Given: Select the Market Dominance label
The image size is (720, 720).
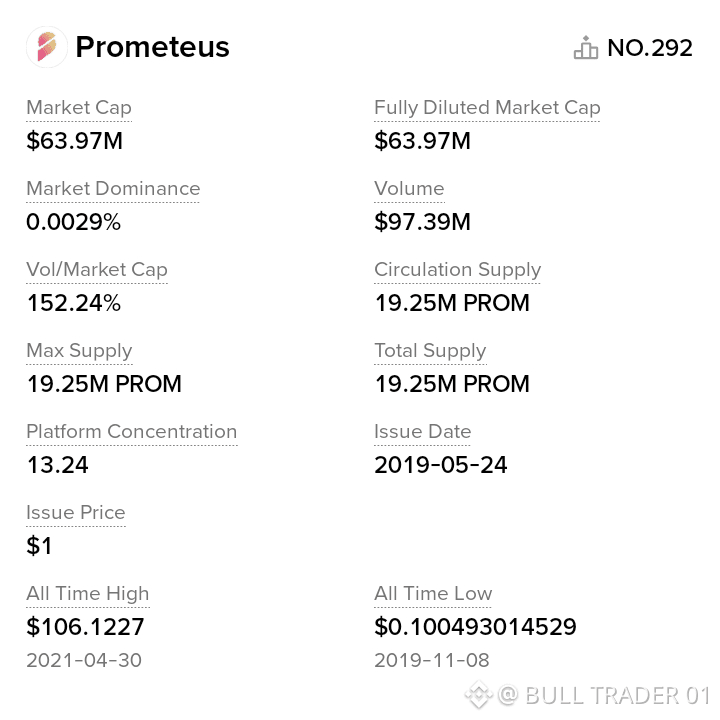Looking at the screenshot, I should point(113,188).
